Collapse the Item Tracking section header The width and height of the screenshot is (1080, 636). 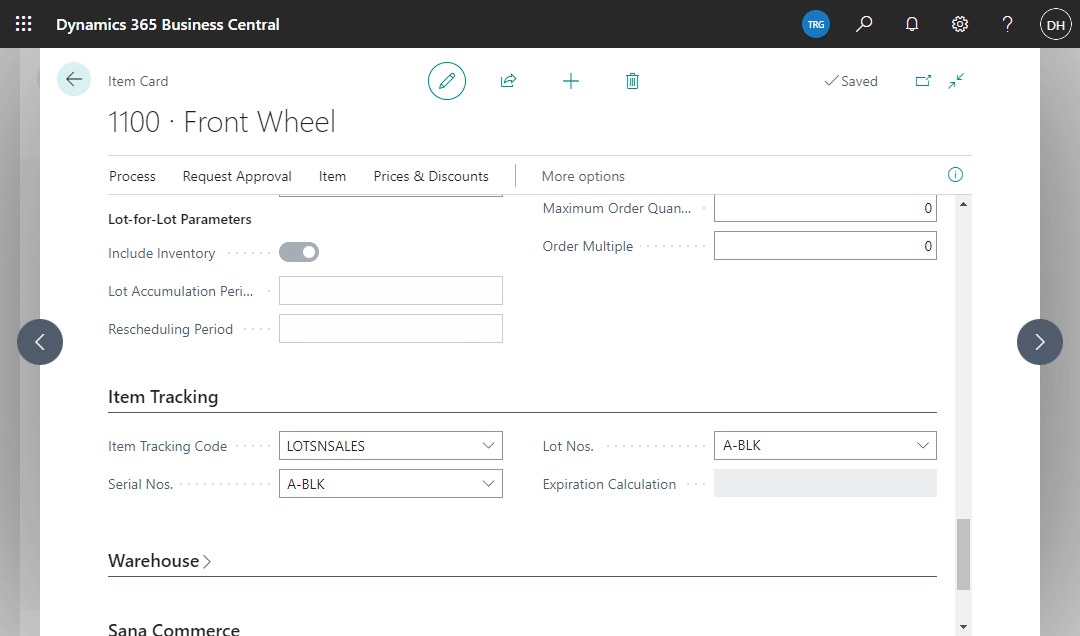[x=163, y=397]
